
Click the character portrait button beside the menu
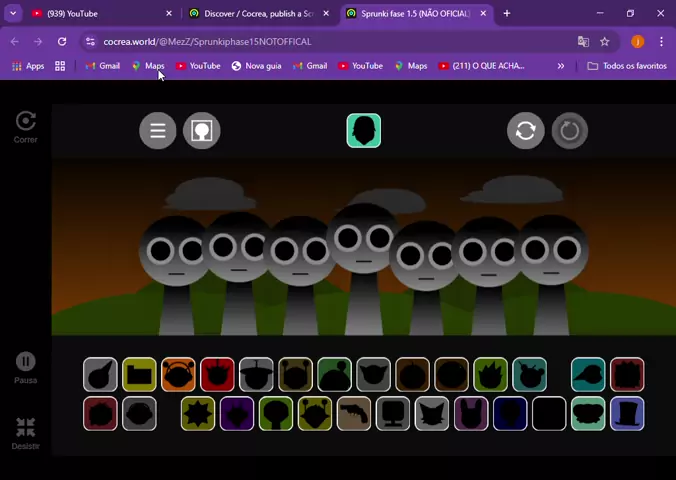coord(201,131)
